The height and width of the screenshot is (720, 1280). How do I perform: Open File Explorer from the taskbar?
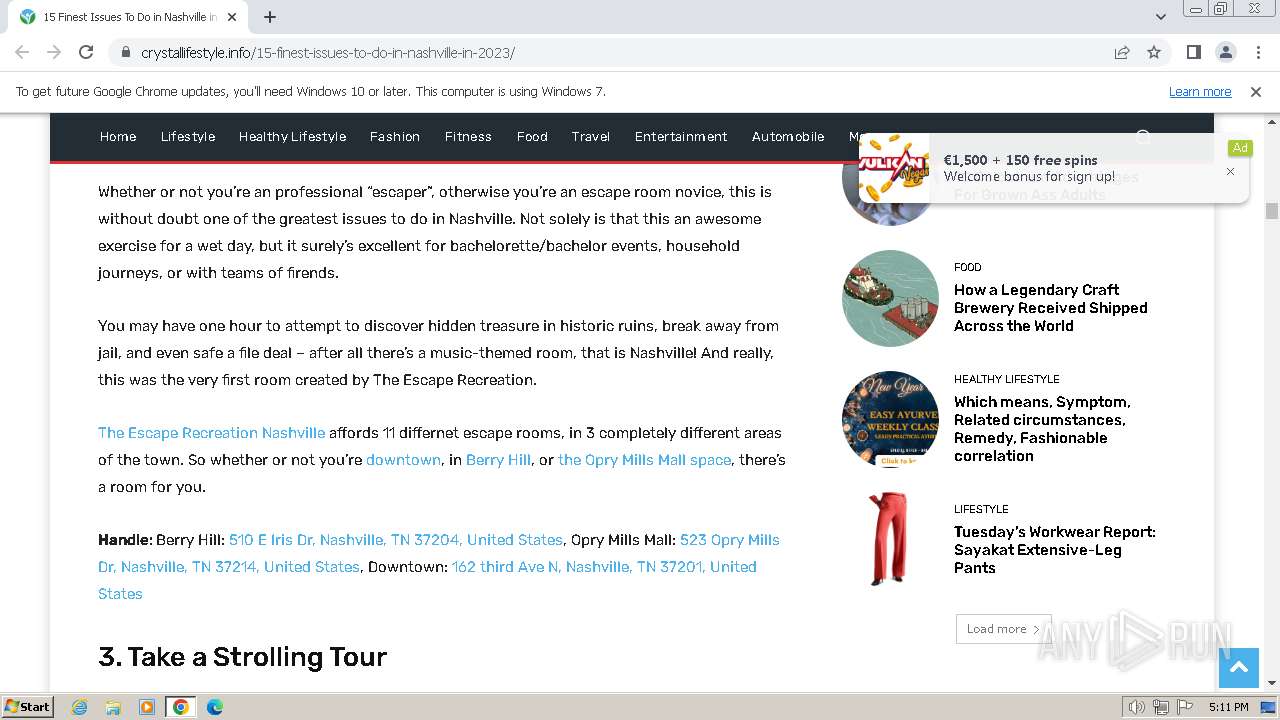pos(113,707)
